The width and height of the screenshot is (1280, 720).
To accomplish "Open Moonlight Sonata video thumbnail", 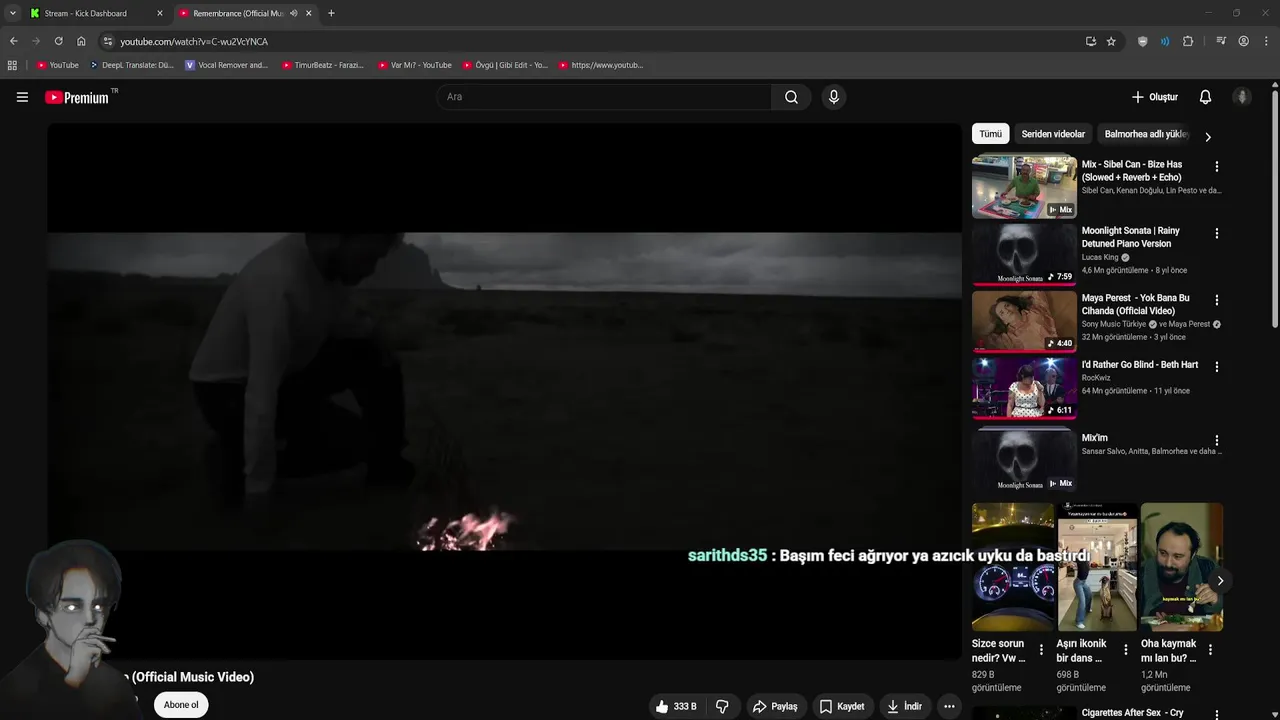I will [1024, 253].
